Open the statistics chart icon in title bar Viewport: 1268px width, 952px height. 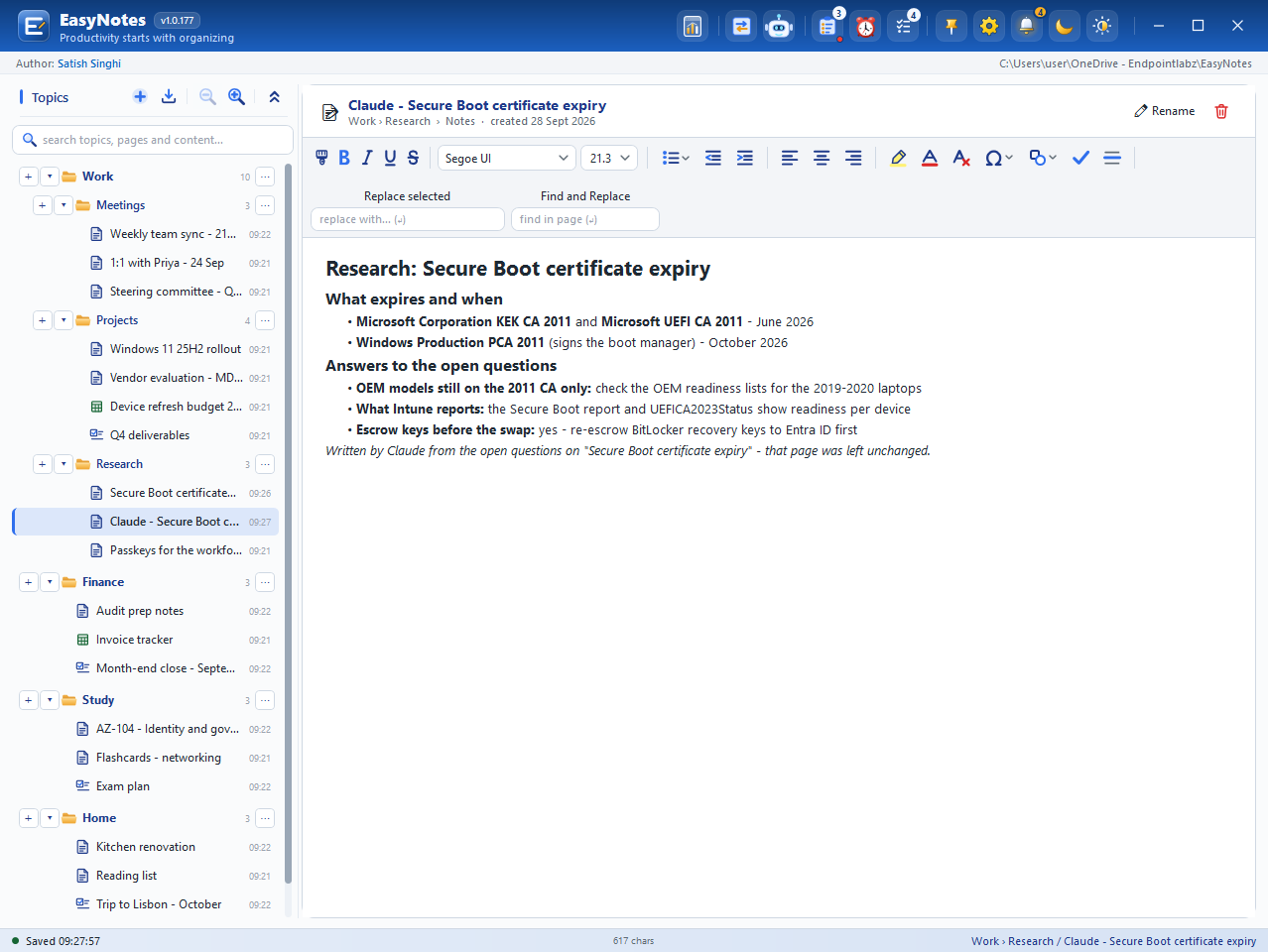click(x=693, y=27)
